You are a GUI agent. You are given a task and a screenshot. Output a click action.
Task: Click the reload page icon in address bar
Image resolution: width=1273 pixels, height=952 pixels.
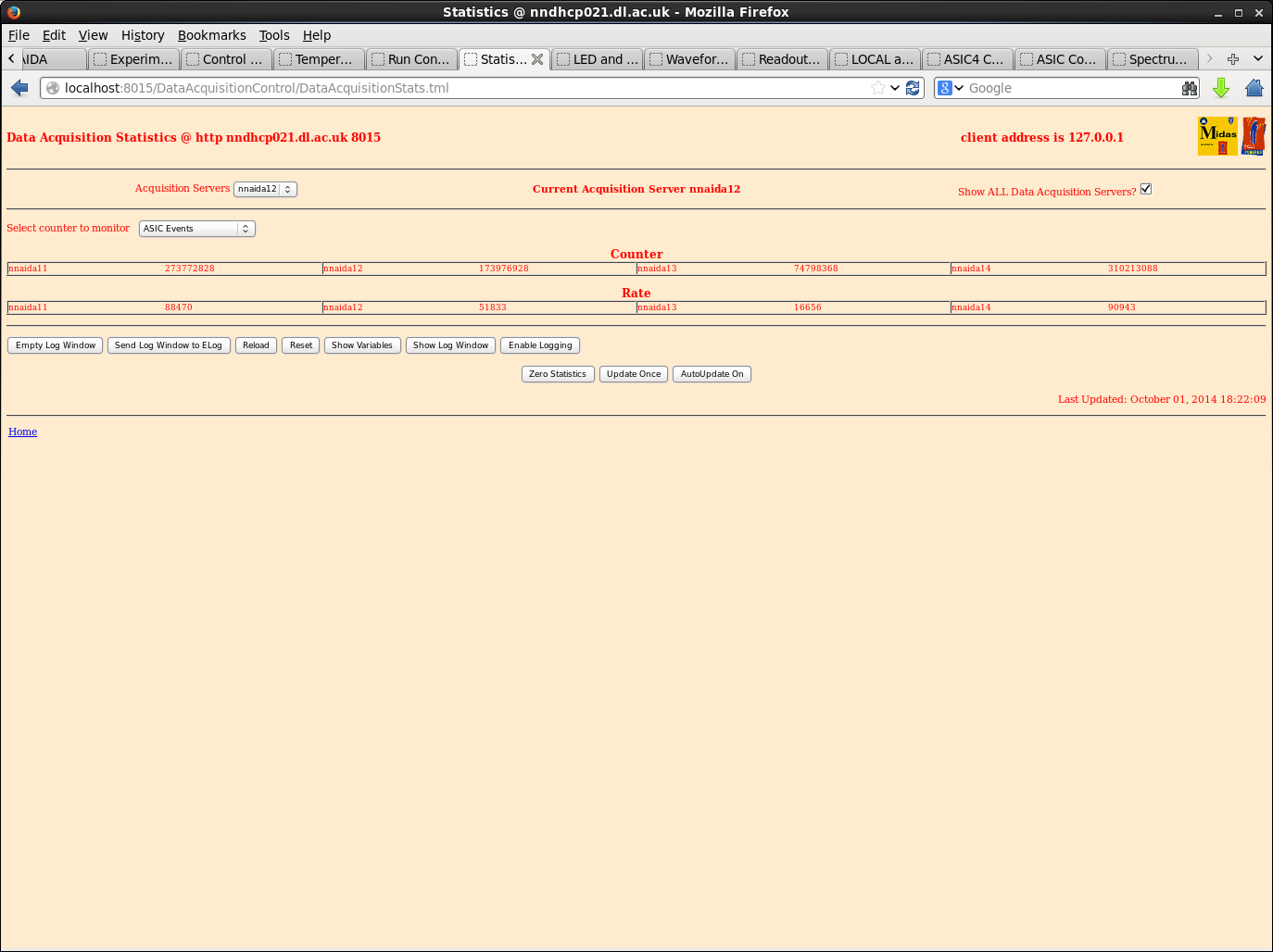pos(913,88)
